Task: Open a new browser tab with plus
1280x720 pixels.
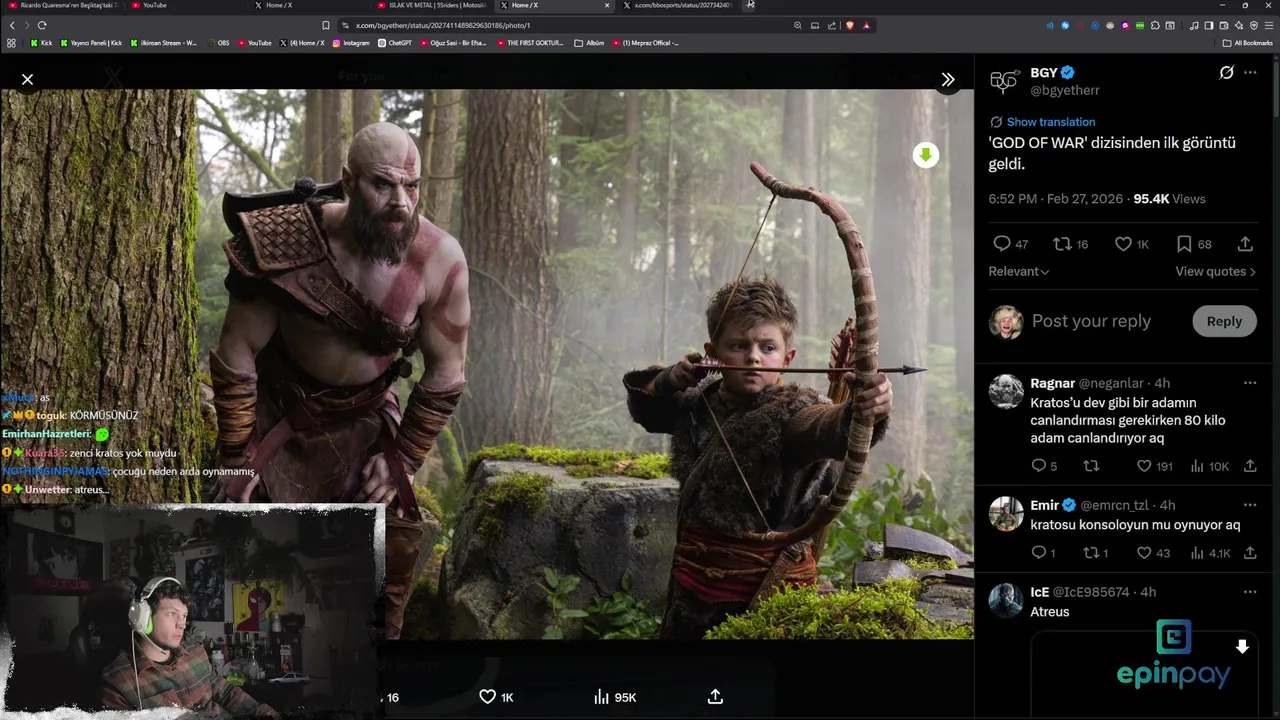Action: coord(750,5)
